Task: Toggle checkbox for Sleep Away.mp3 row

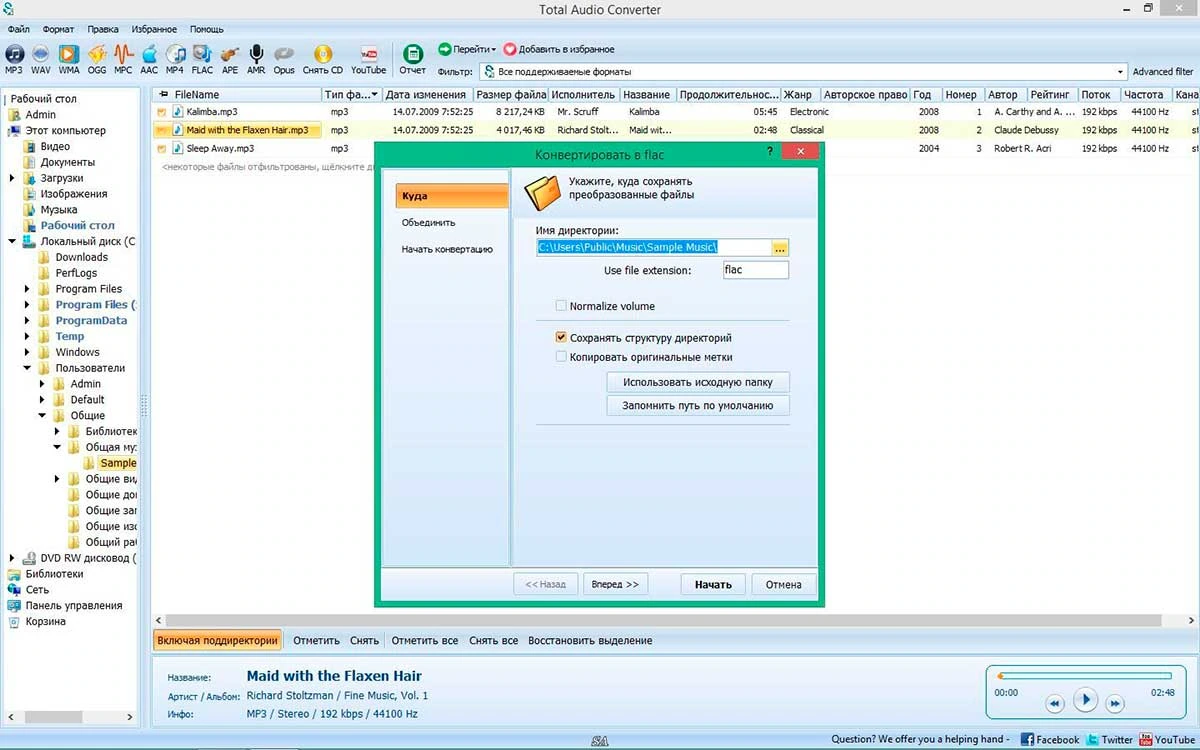Action: (x=161, y=148)
